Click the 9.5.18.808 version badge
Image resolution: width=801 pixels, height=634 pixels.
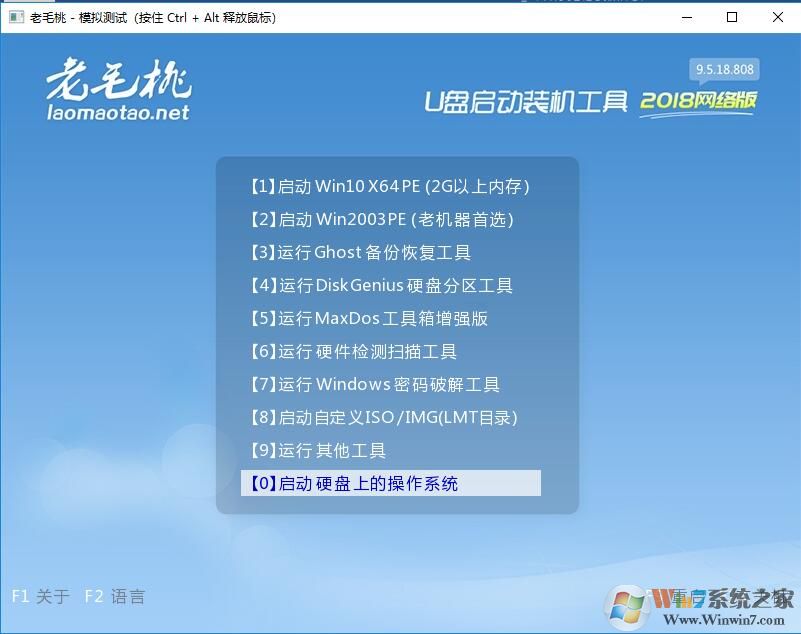pos(724,69)
